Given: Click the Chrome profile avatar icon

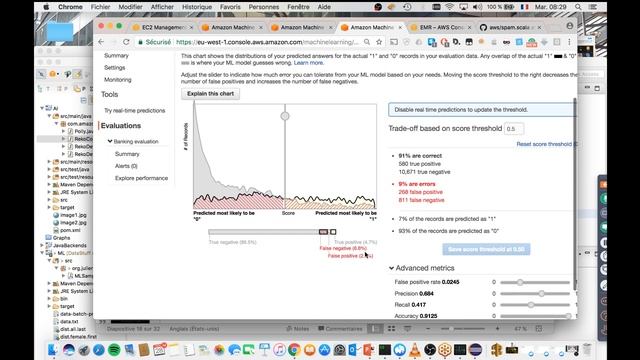Looking at the screenshot, I should pyautogui.click(x=570, y=26).
